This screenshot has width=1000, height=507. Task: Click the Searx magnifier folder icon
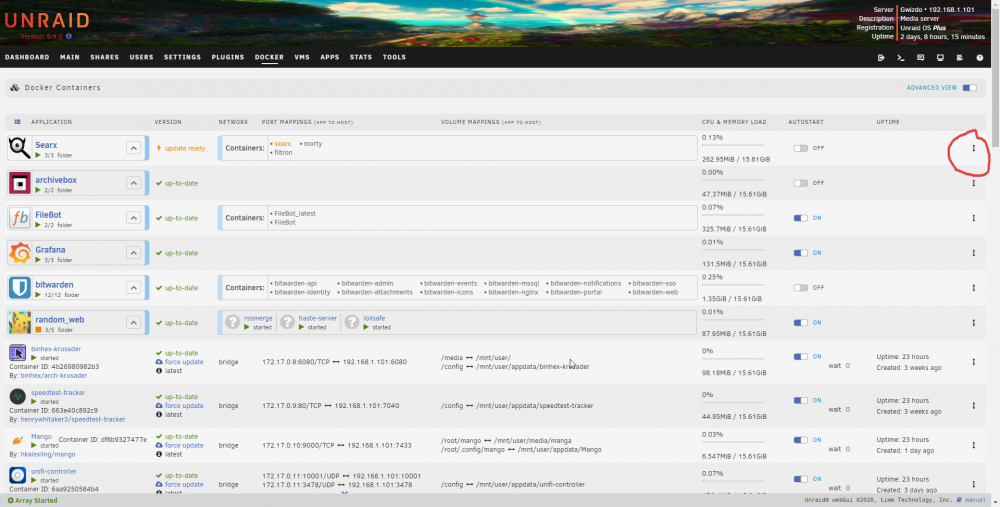click(20, 148)
